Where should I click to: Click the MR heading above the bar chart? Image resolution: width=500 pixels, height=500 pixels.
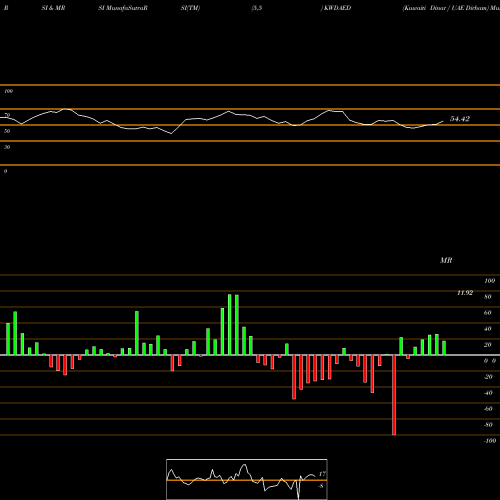click(446, 260)
